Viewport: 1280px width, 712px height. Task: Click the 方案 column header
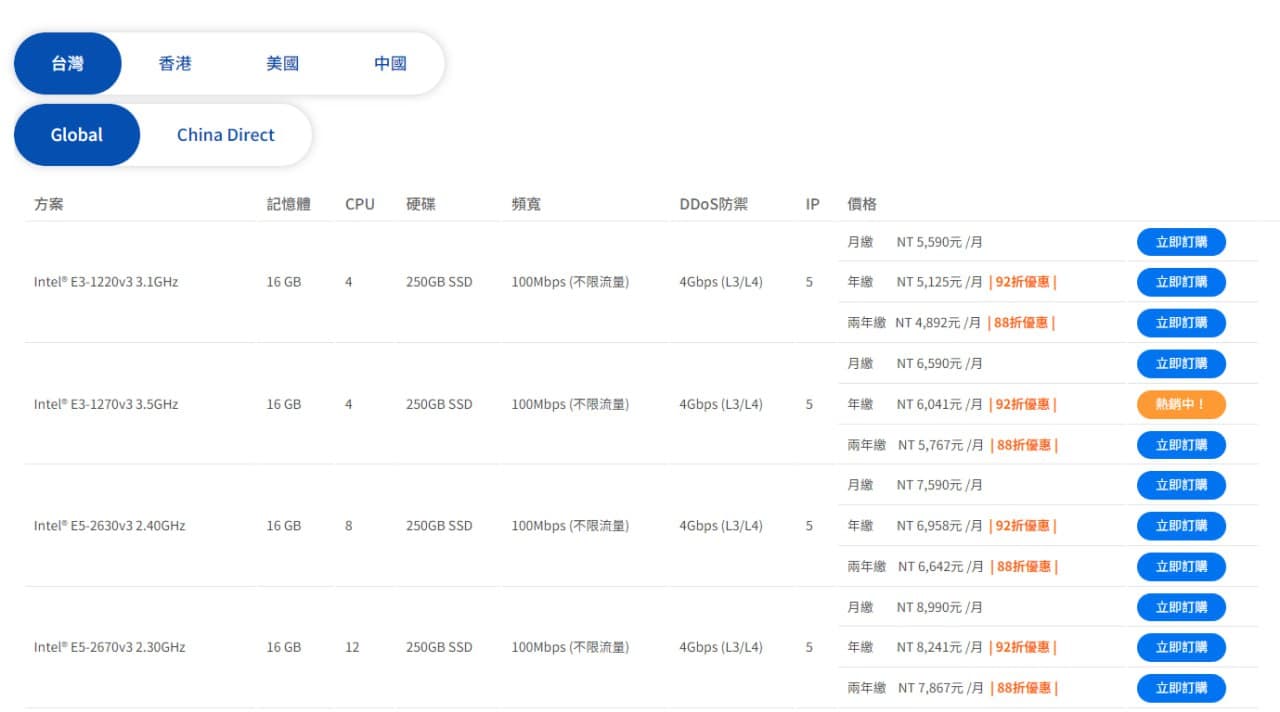(x=49, y=204)
